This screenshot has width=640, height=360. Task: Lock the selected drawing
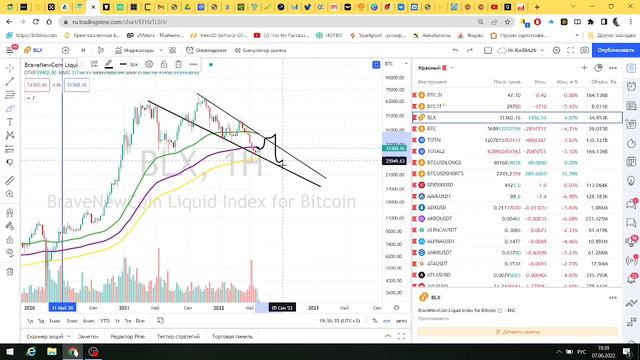[x=164, y=64]
